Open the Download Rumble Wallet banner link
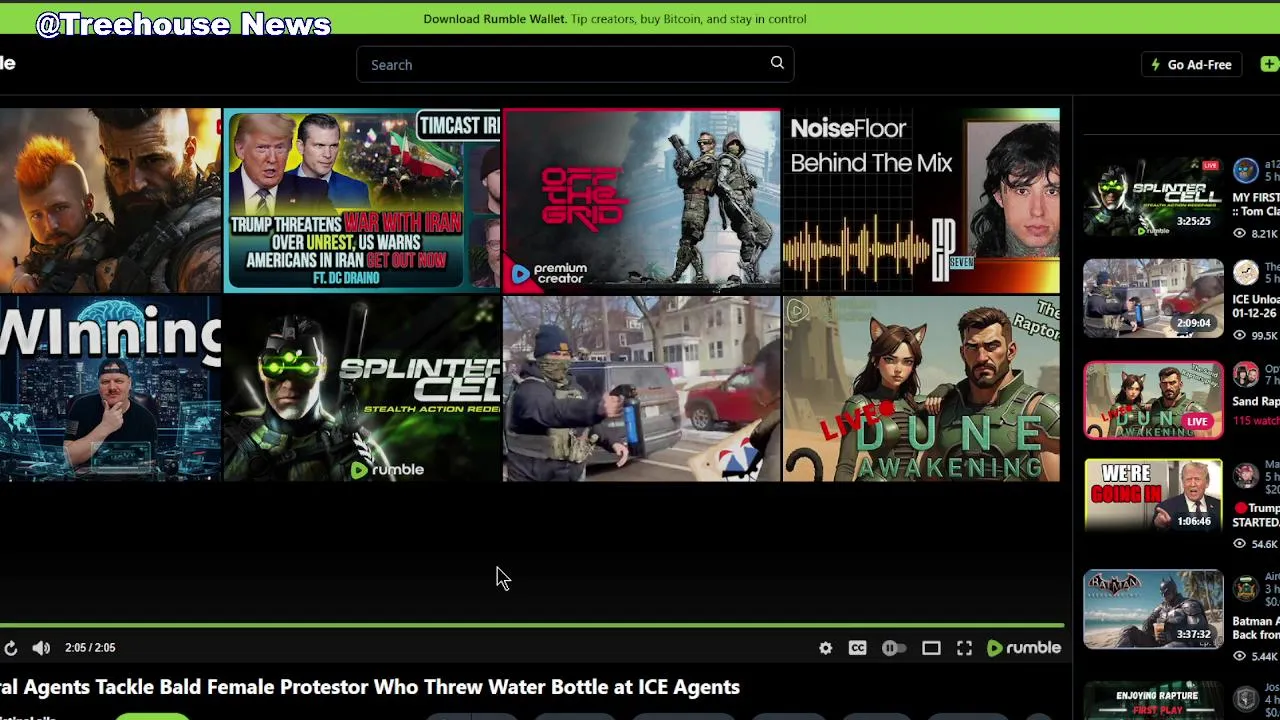The height and width of the screenshot is (720, 1280). tap(614, 18)
